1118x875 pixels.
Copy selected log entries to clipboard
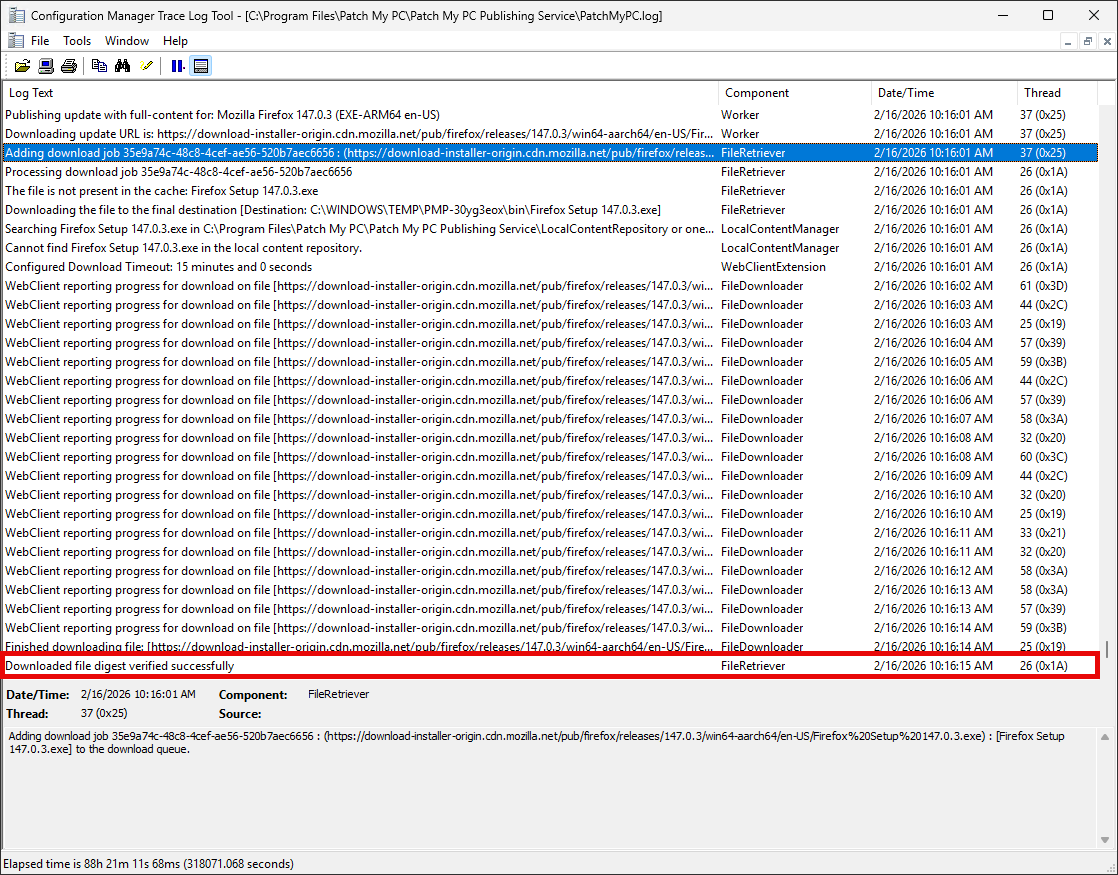99,65
